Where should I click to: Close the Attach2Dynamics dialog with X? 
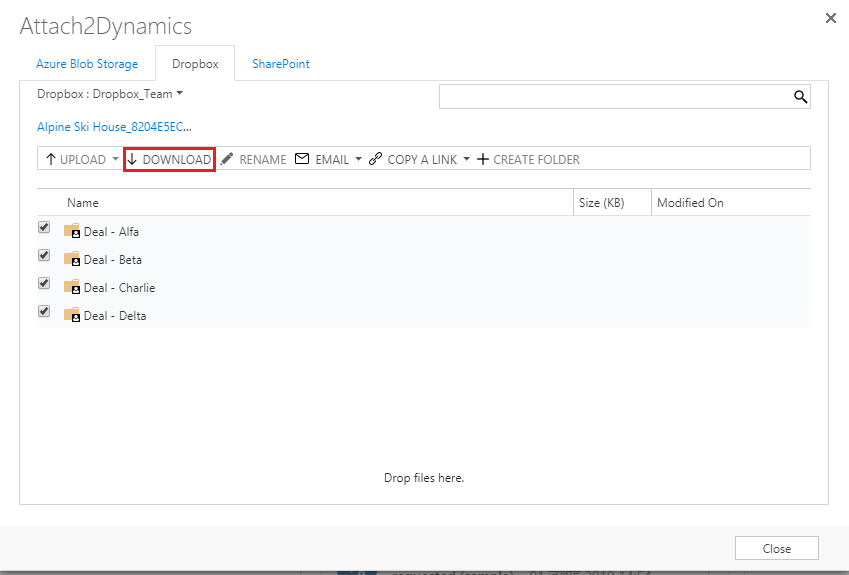[x=831, y=18]
